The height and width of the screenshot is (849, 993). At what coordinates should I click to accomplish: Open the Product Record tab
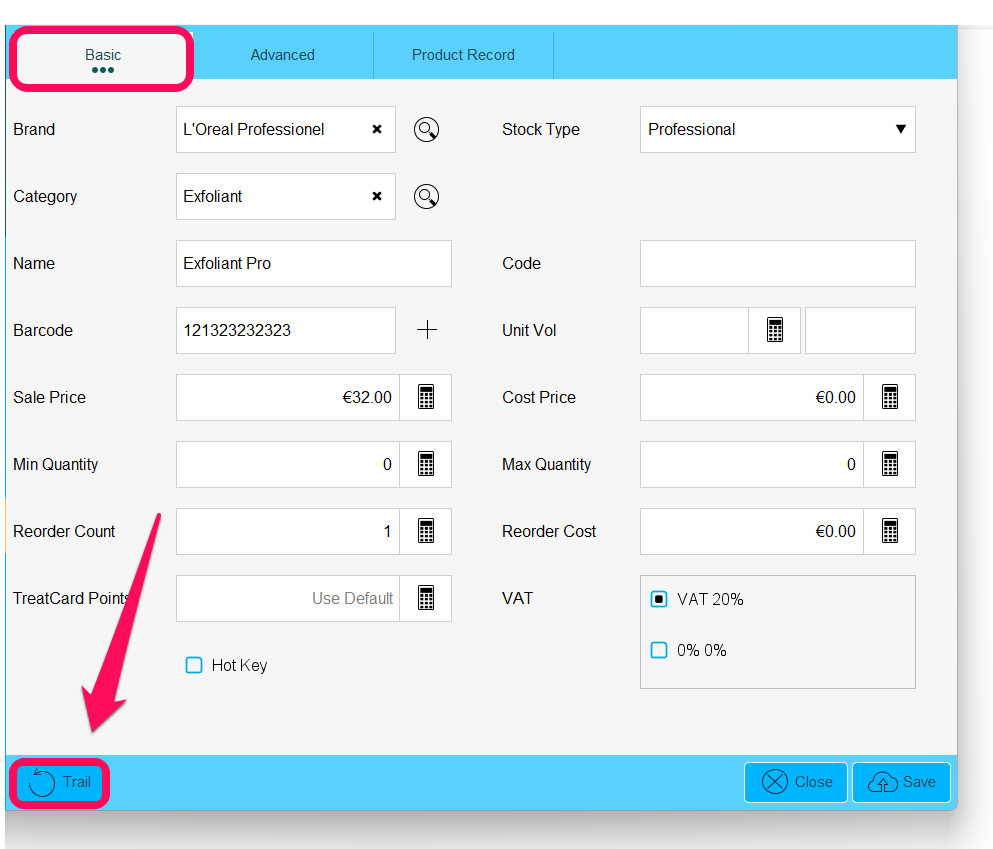(463, 56)
